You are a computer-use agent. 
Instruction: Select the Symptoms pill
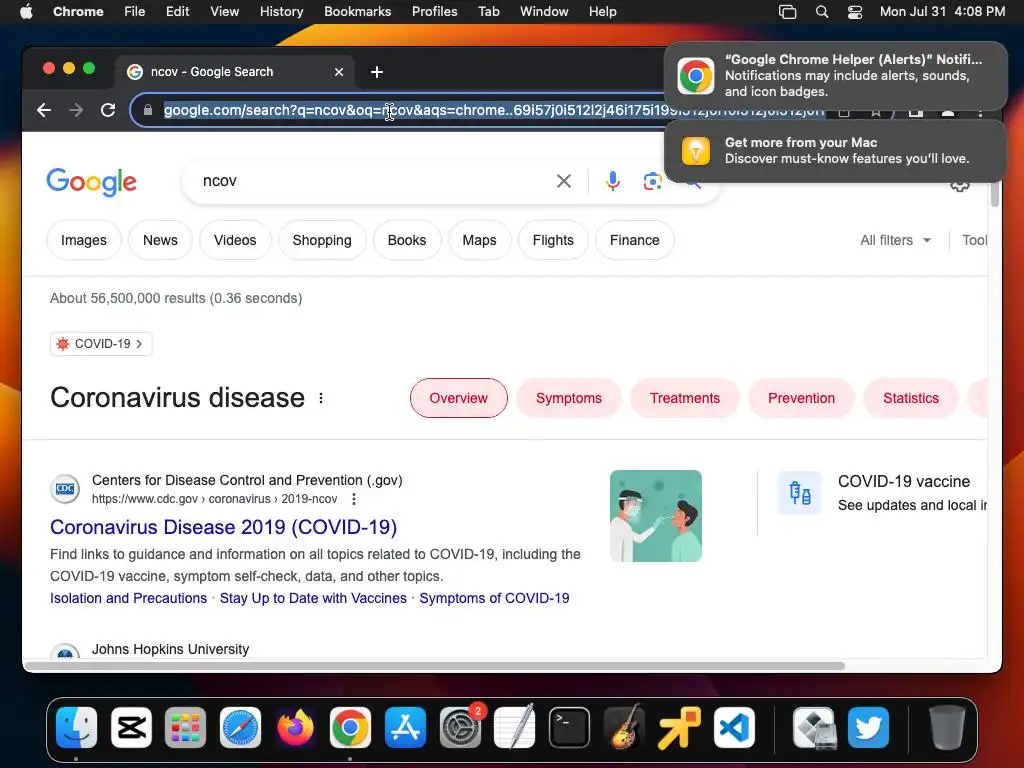coord(569,398)
